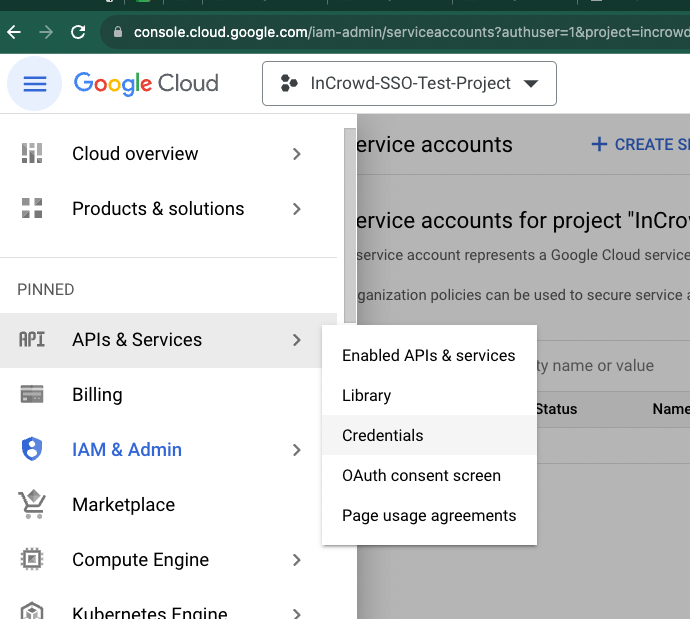Click the API icon beside APIs & Services
This screenshot has width=690, height=619.
pyautogui.click(x=32, y=340)
